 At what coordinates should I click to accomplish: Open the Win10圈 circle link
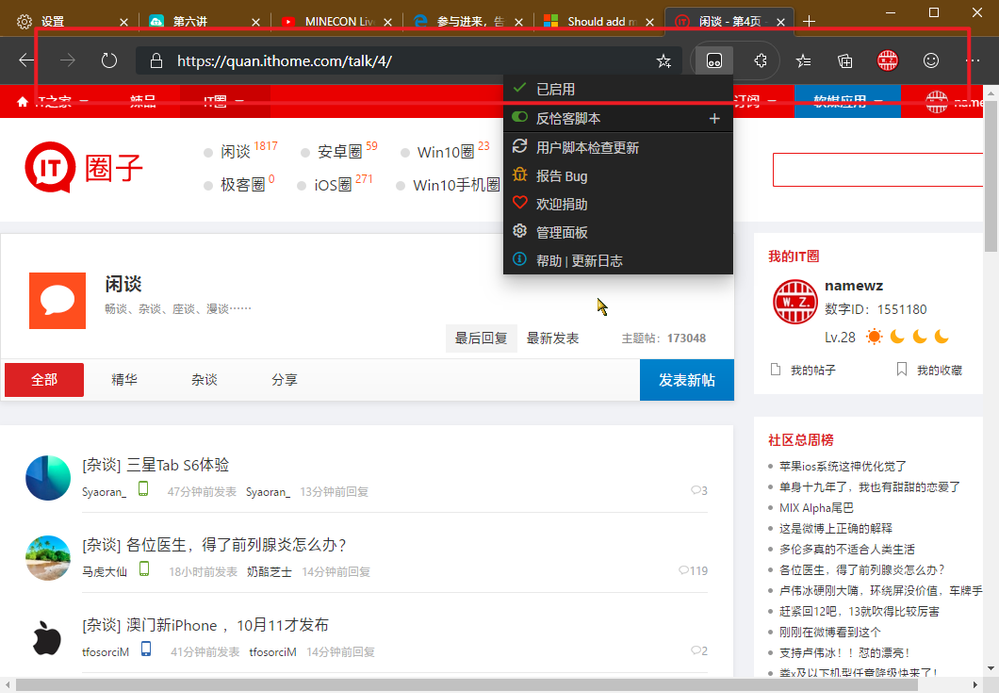click(445, 152)
